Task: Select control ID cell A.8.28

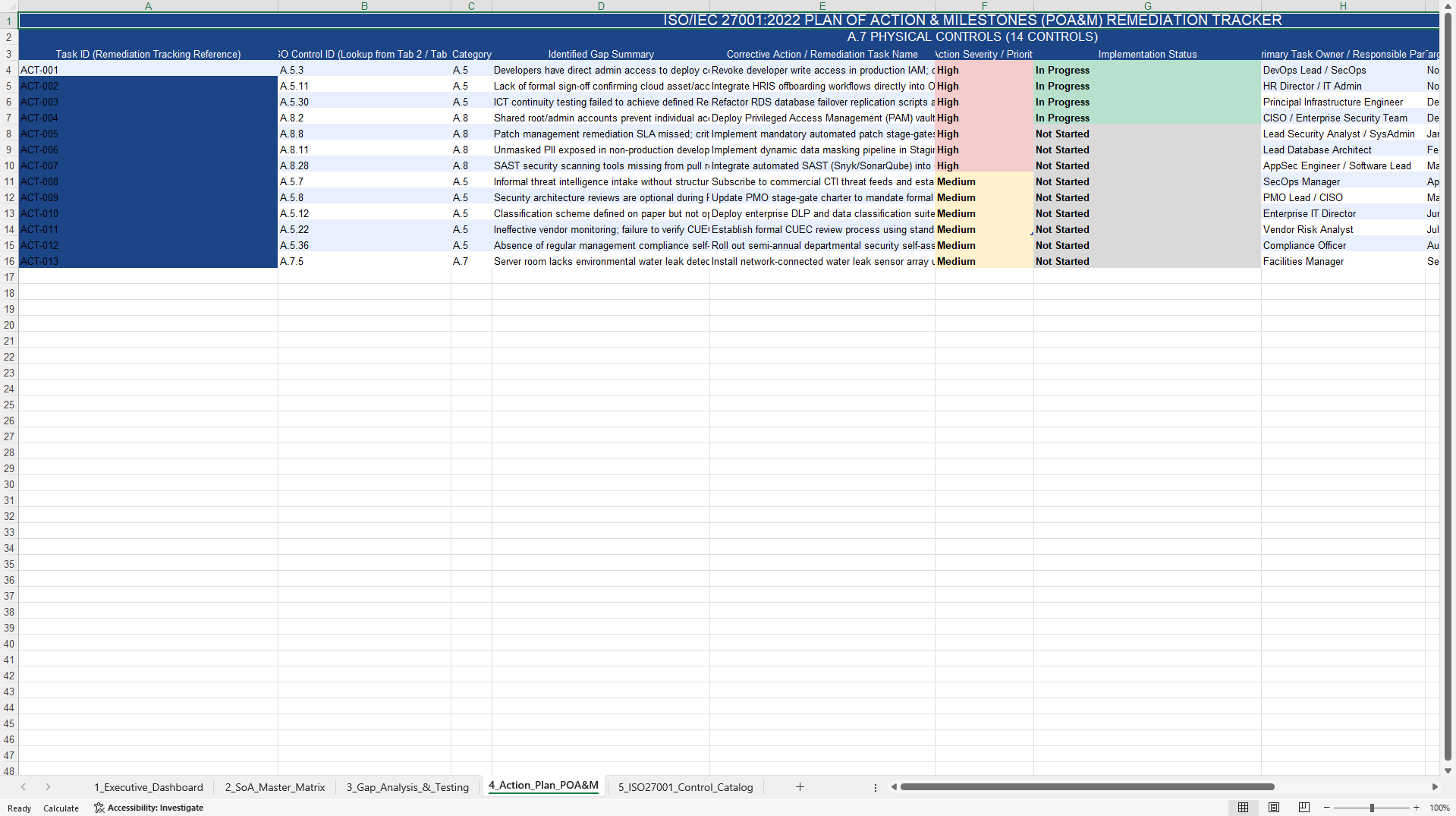Action: click(364, 165)
